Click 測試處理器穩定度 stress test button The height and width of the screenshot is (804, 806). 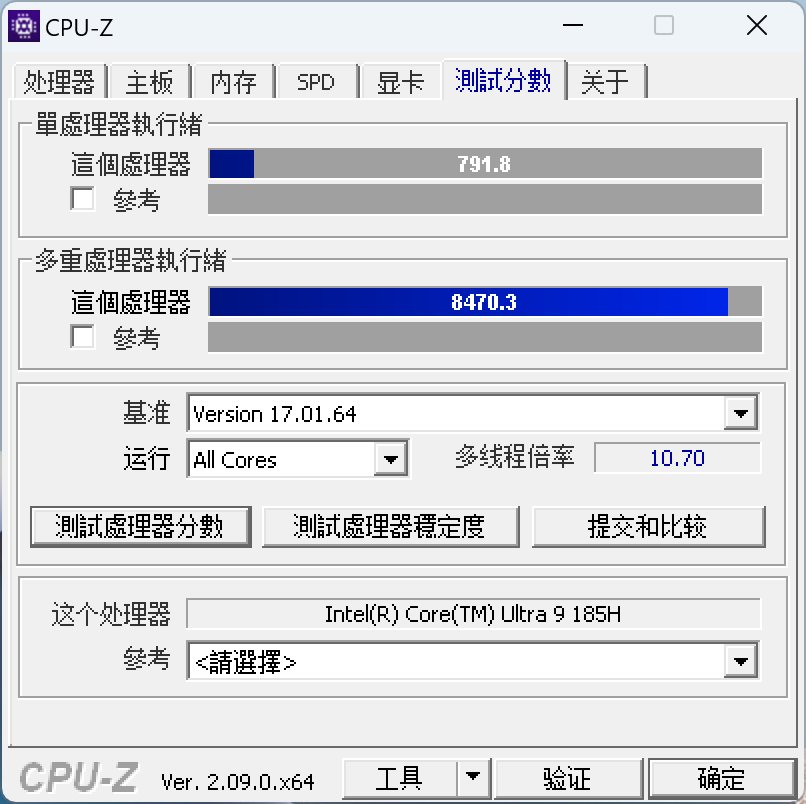click(x=390, y=526)
